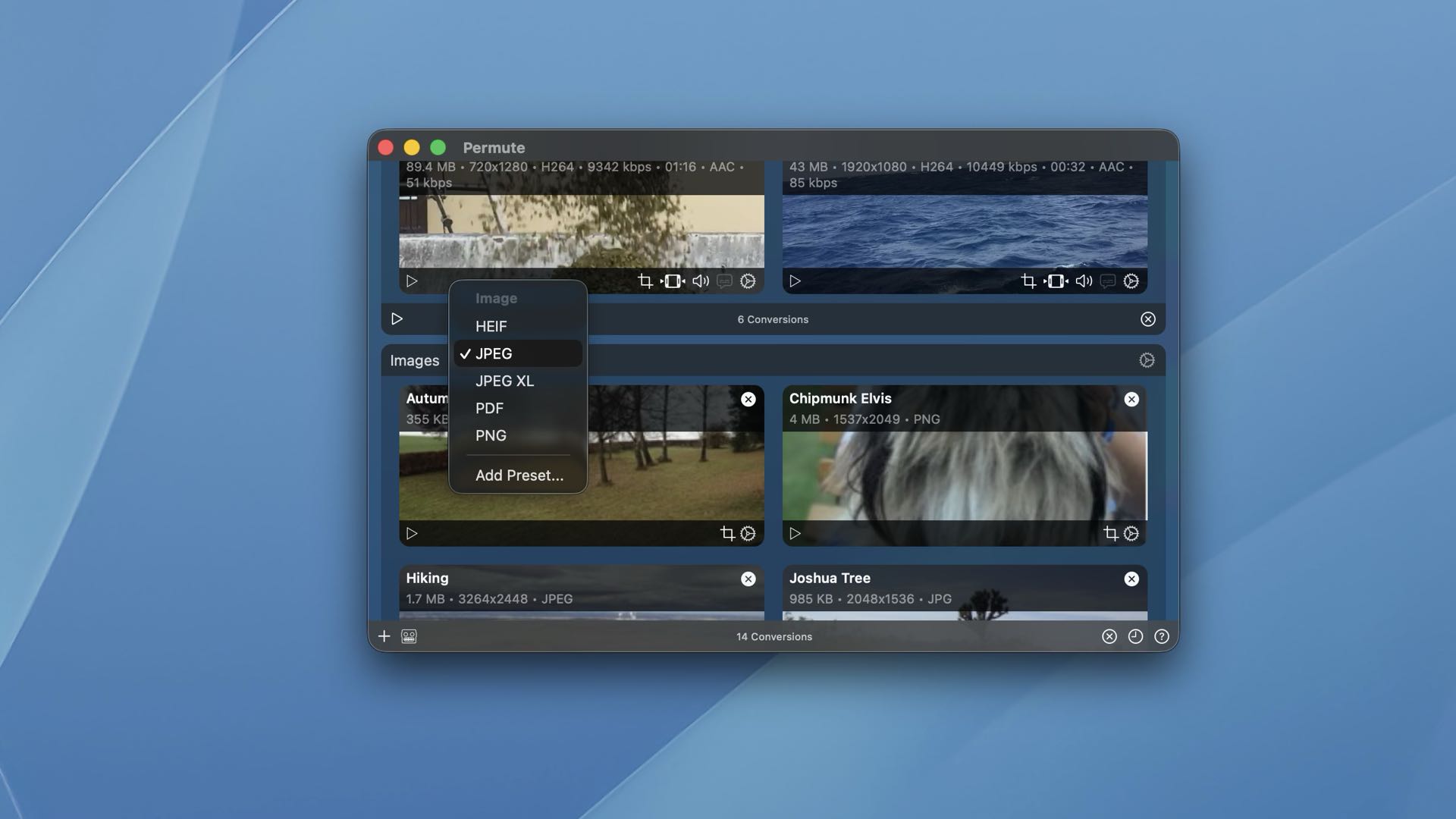Viewport: 1456px width, 819px height.
Task: Open audio settings on the 720x1280 video
Action: pyautogui.click(x=701, y=281)
